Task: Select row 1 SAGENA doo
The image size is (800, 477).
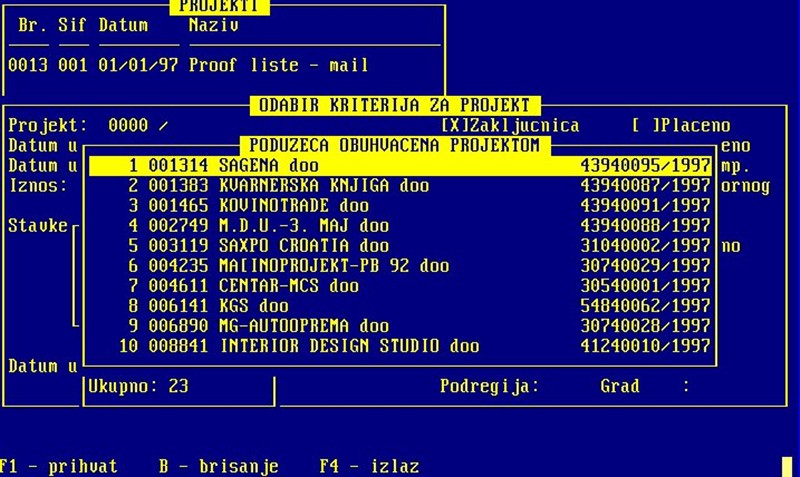Action: click(401, 166)
